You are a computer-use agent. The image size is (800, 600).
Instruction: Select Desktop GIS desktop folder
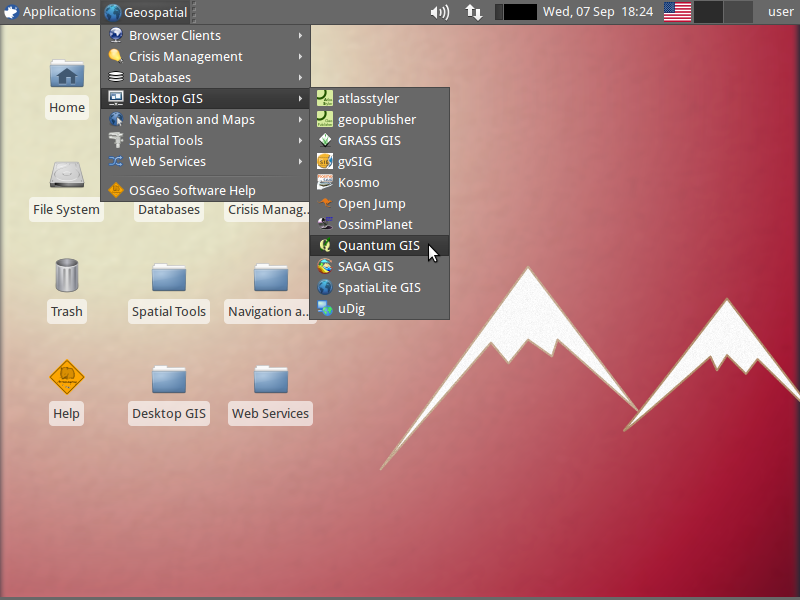point(169,380)
